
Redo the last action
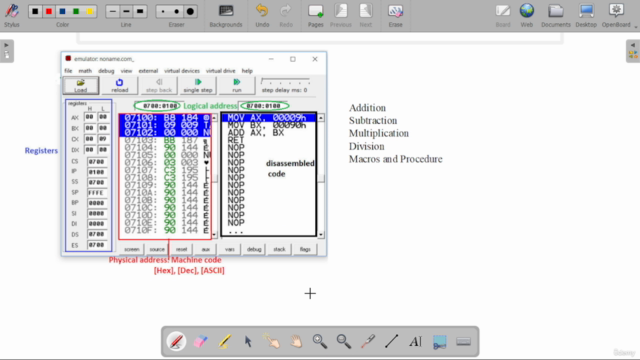click(x=286, y=15)
